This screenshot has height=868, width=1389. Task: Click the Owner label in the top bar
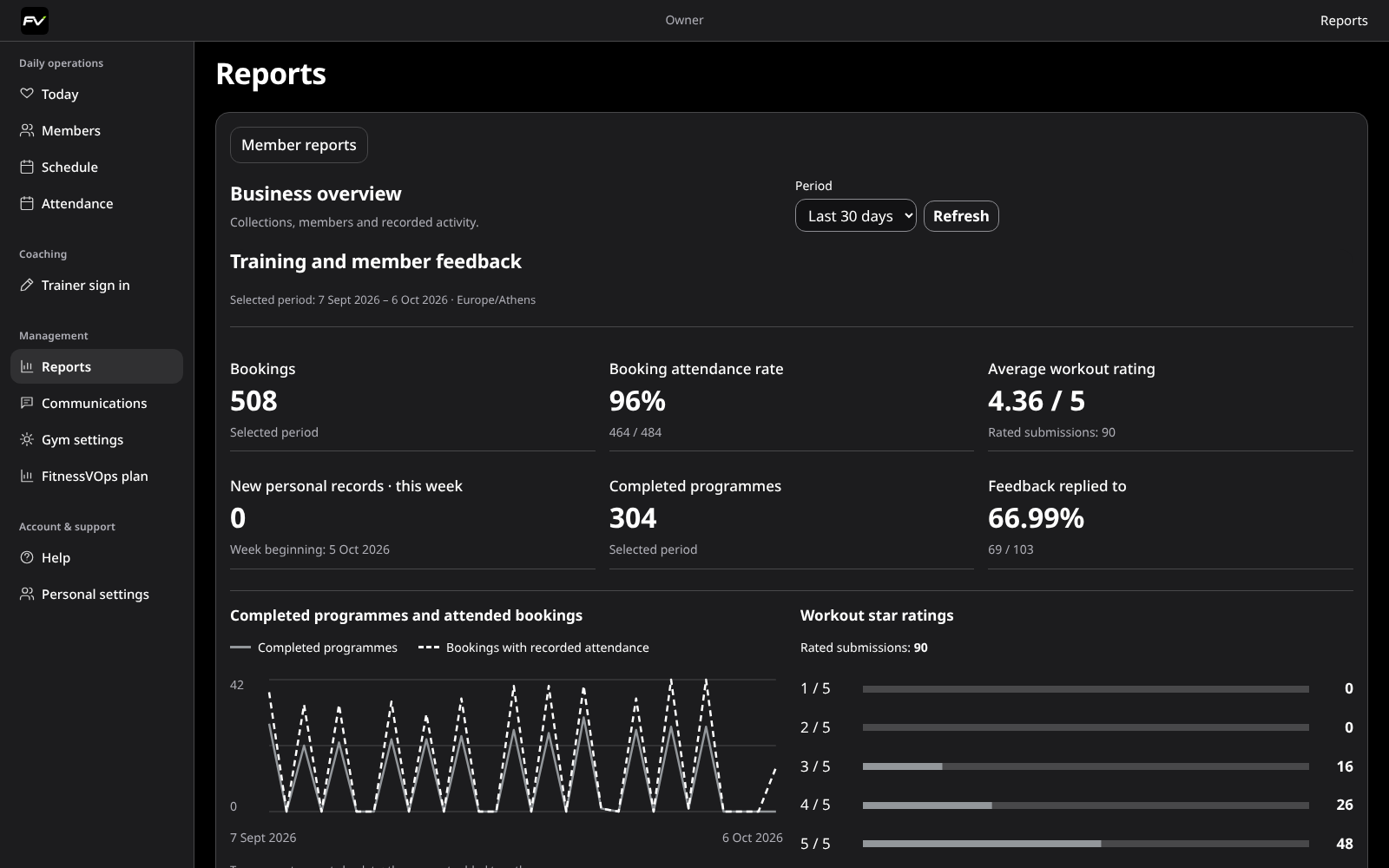click(684, 20)
